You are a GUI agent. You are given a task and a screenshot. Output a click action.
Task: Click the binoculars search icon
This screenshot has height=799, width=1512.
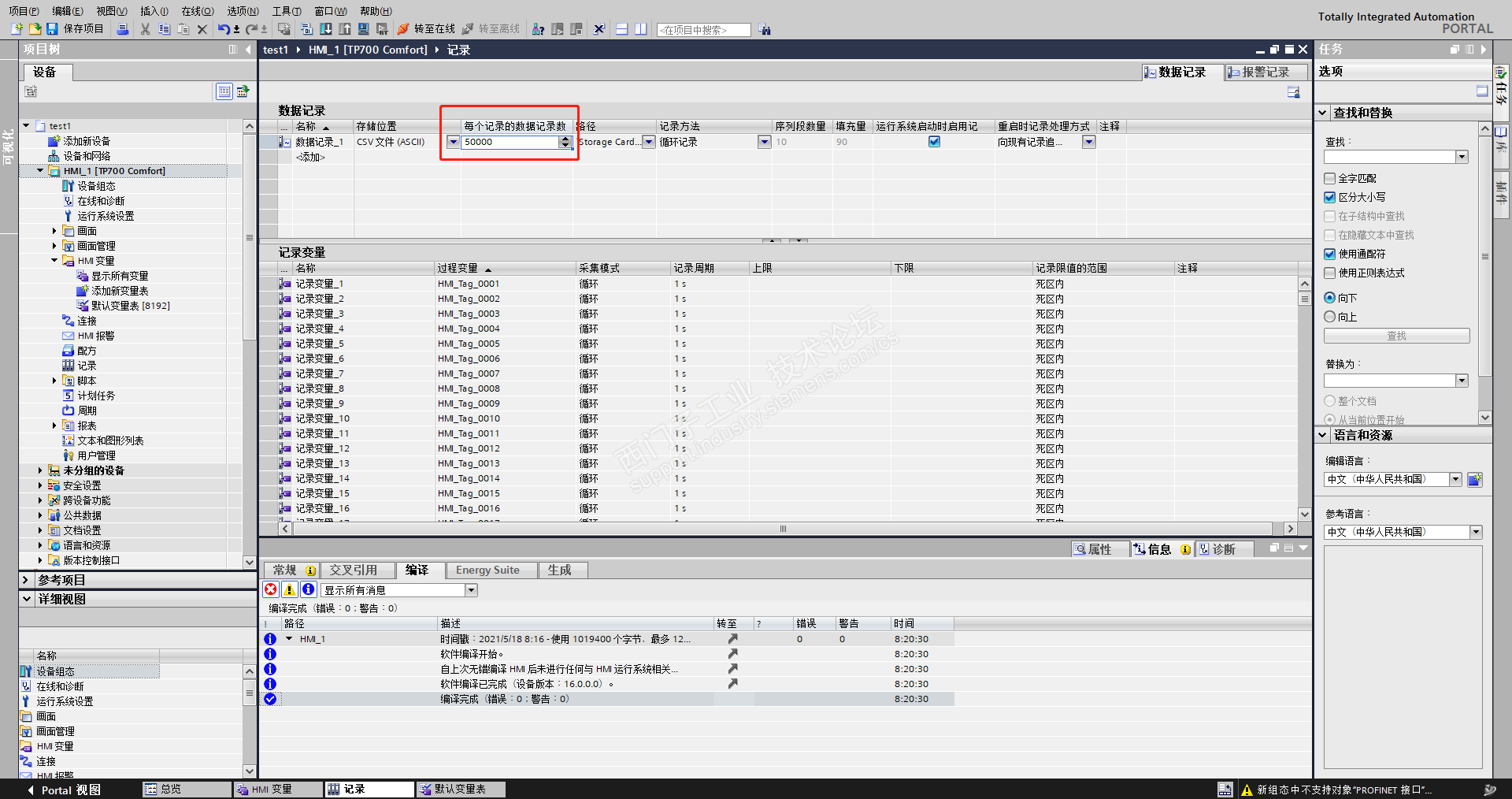[765, 30]
